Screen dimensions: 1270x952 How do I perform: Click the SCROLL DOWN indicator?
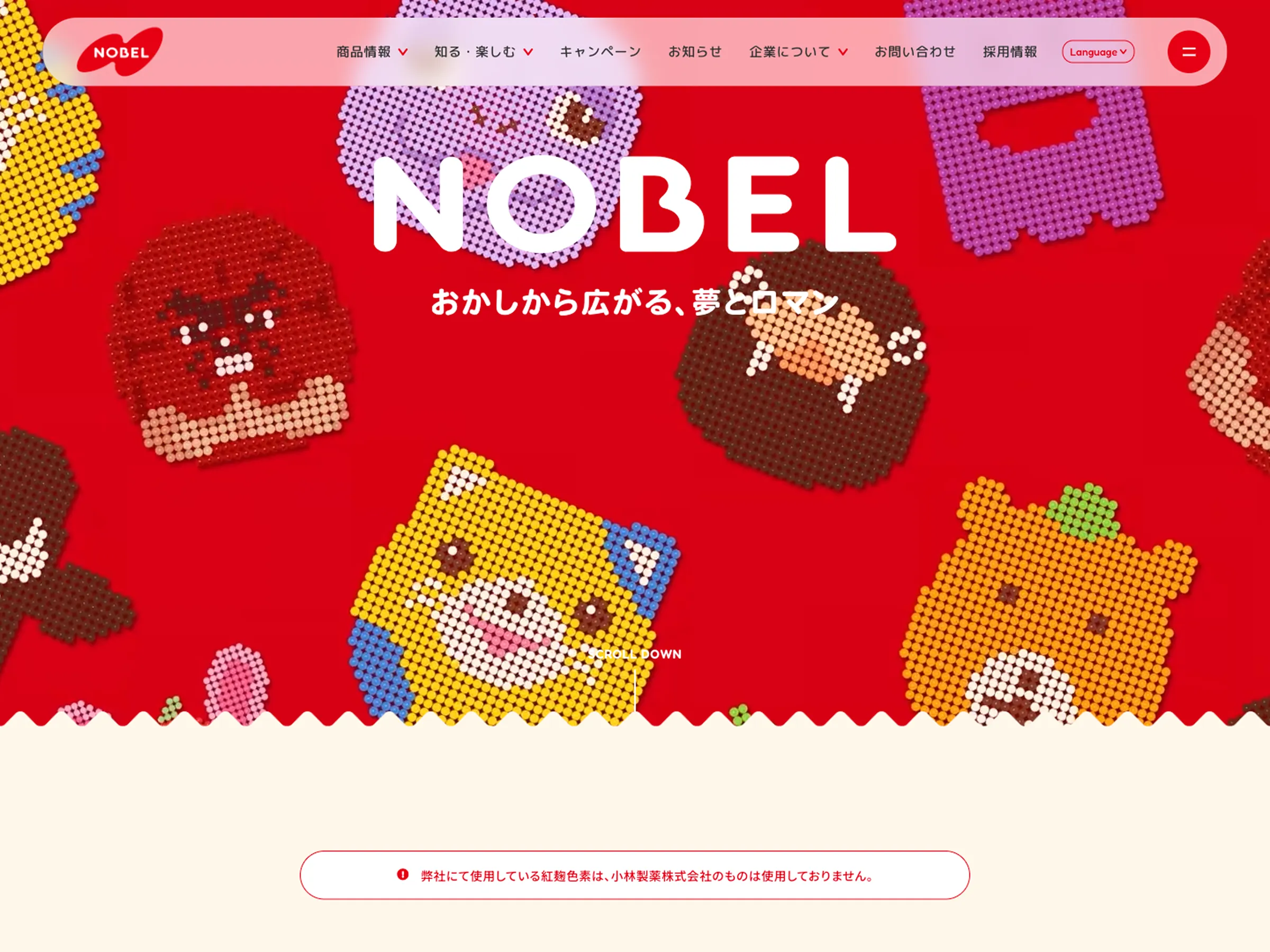point(635,654)
